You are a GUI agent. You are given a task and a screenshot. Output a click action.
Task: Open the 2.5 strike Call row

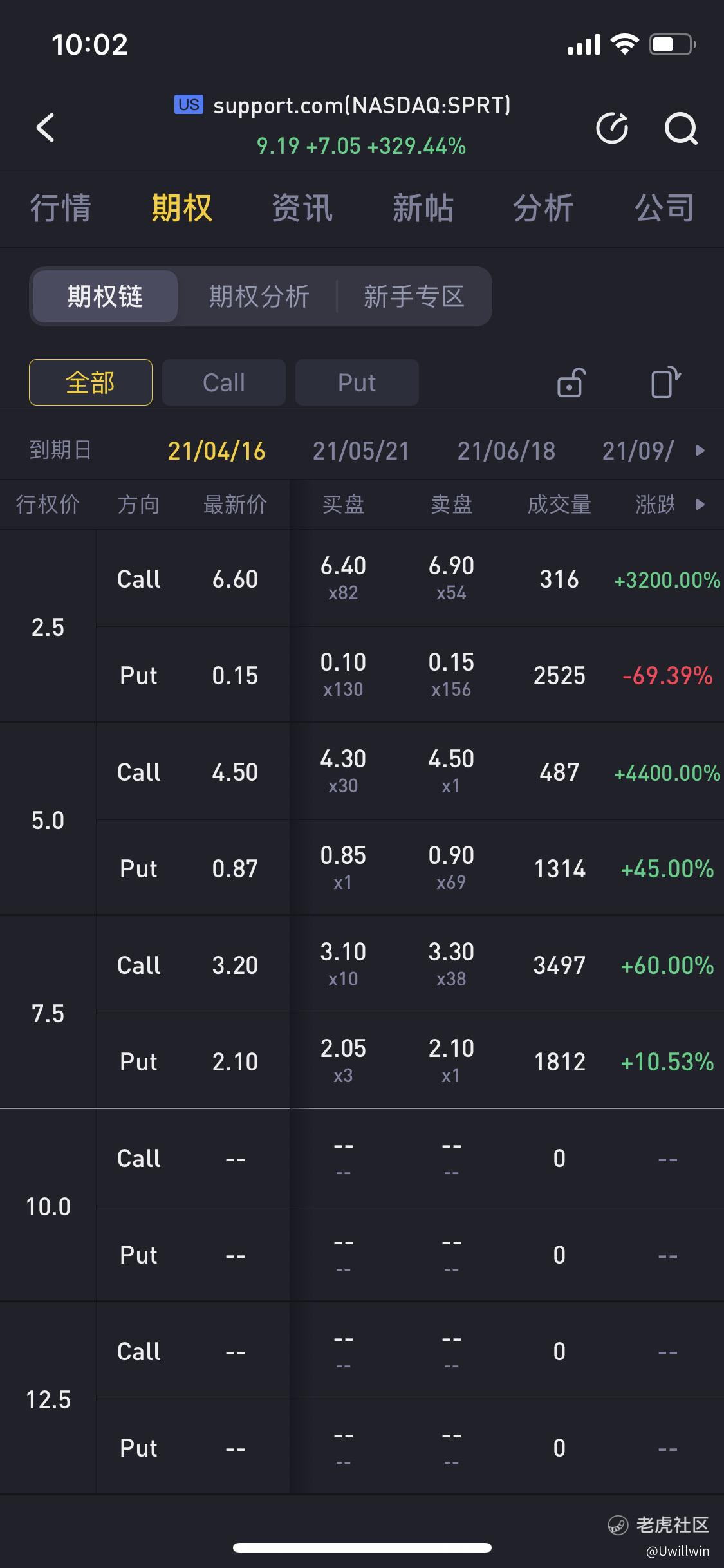tap(410, 578)
